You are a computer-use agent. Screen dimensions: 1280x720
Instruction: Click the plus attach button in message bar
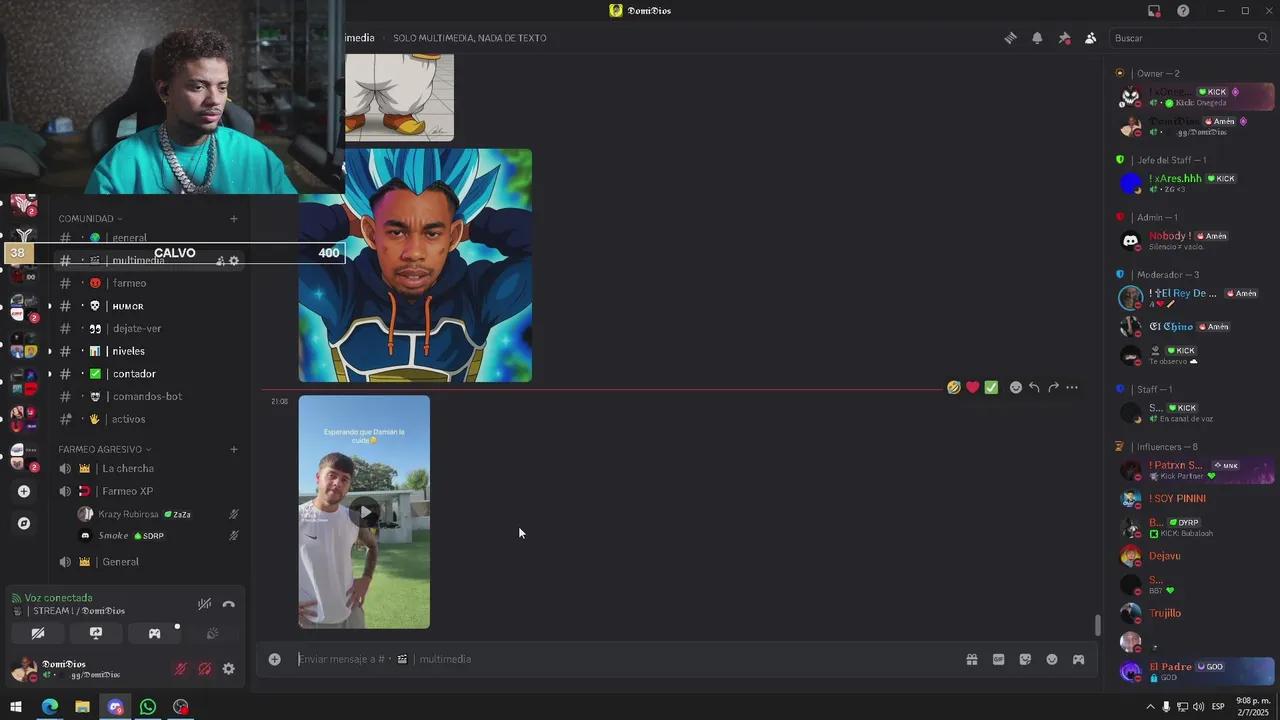[274, 659]
